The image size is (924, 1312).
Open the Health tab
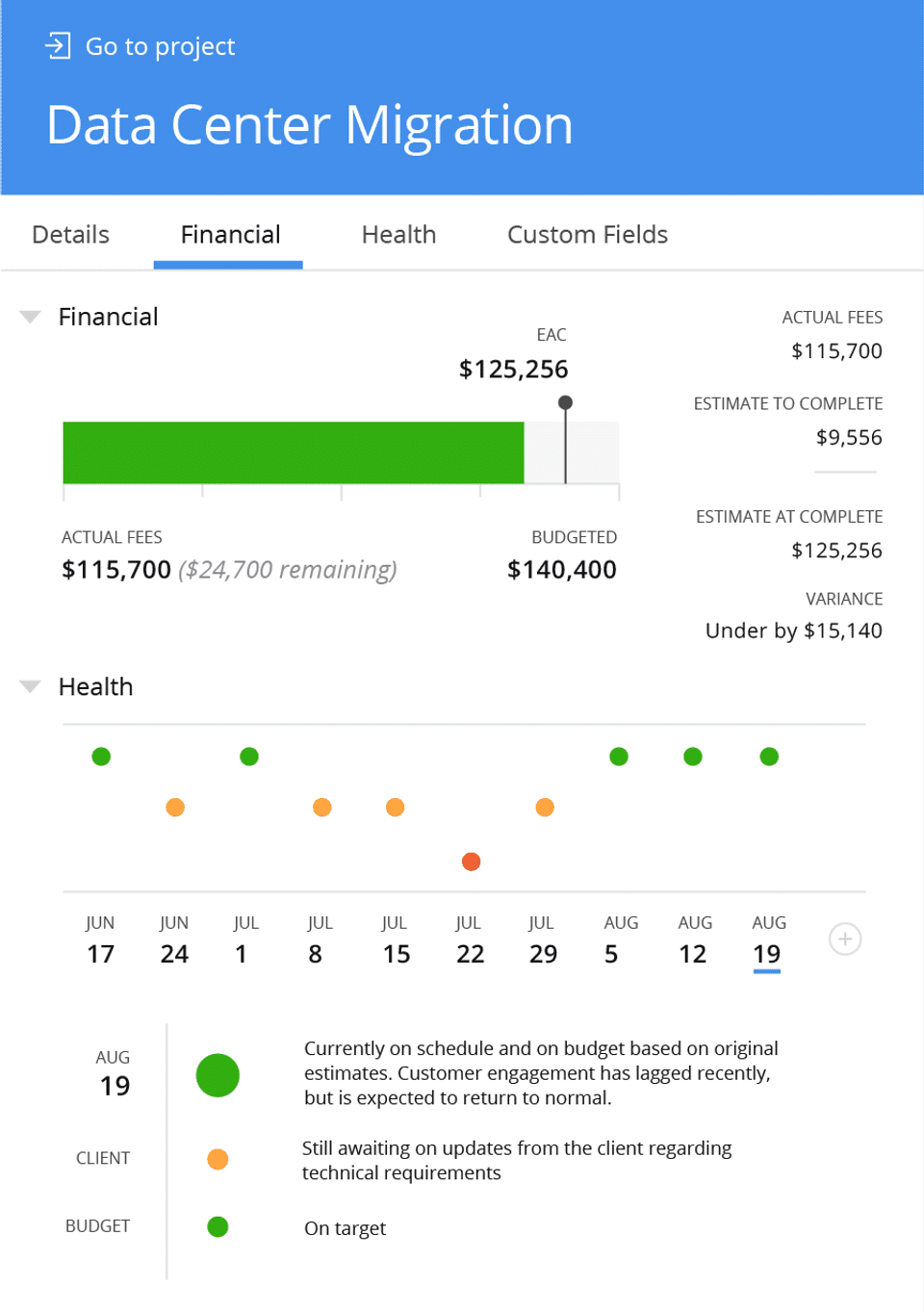pyautogui.click(x=398, y=234)
